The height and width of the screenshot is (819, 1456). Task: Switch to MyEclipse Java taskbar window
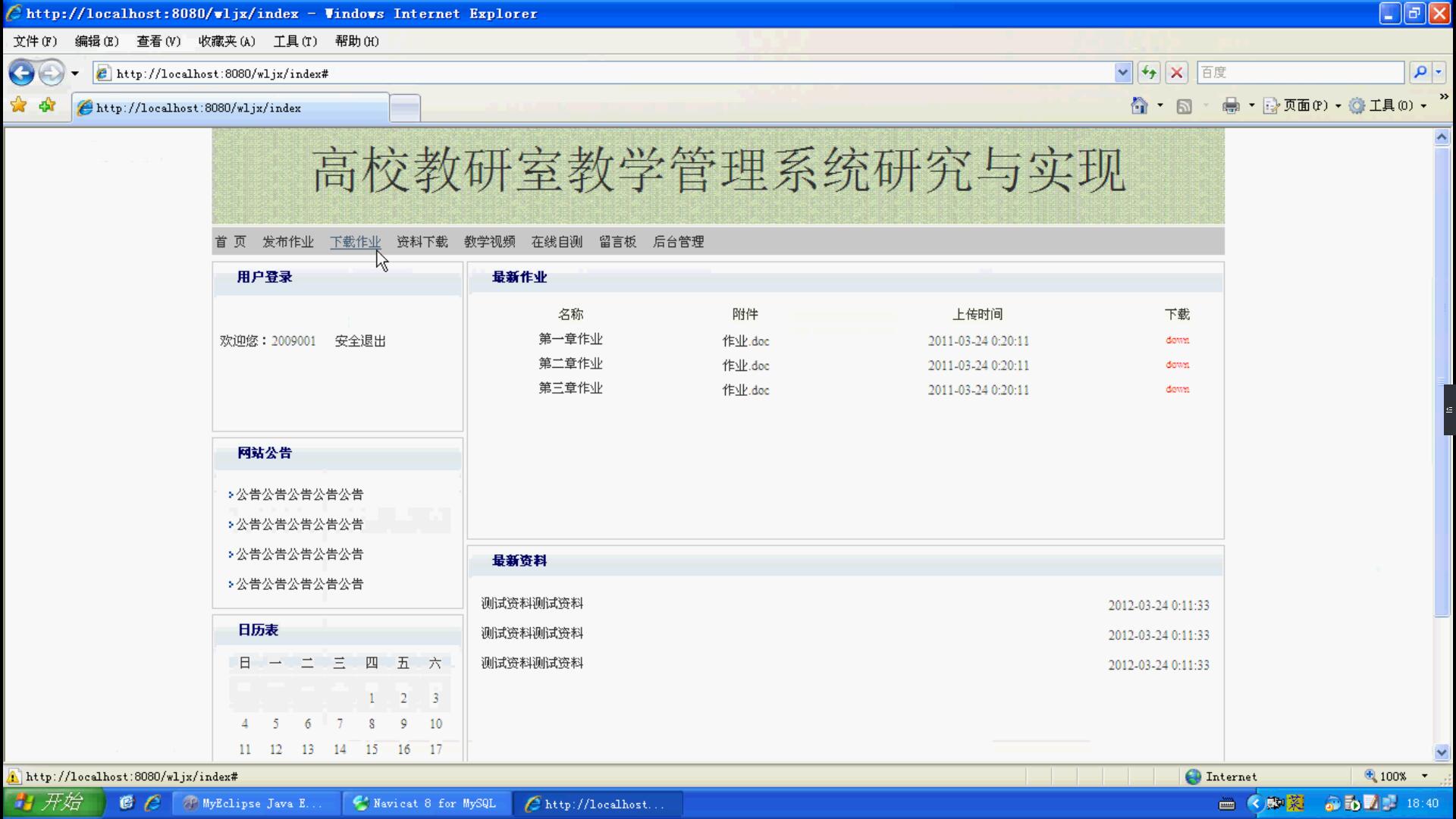tap(256, 803)
